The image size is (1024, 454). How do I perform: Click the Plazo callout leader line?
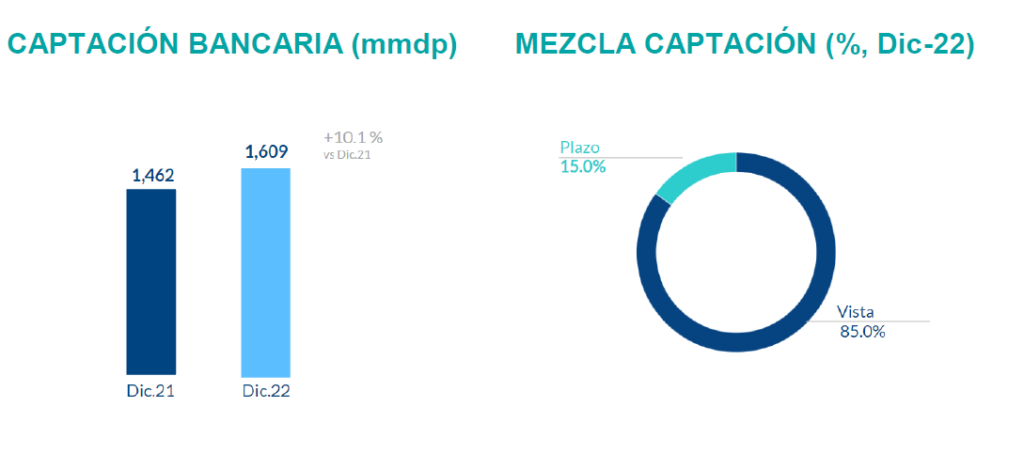(640, 158)
